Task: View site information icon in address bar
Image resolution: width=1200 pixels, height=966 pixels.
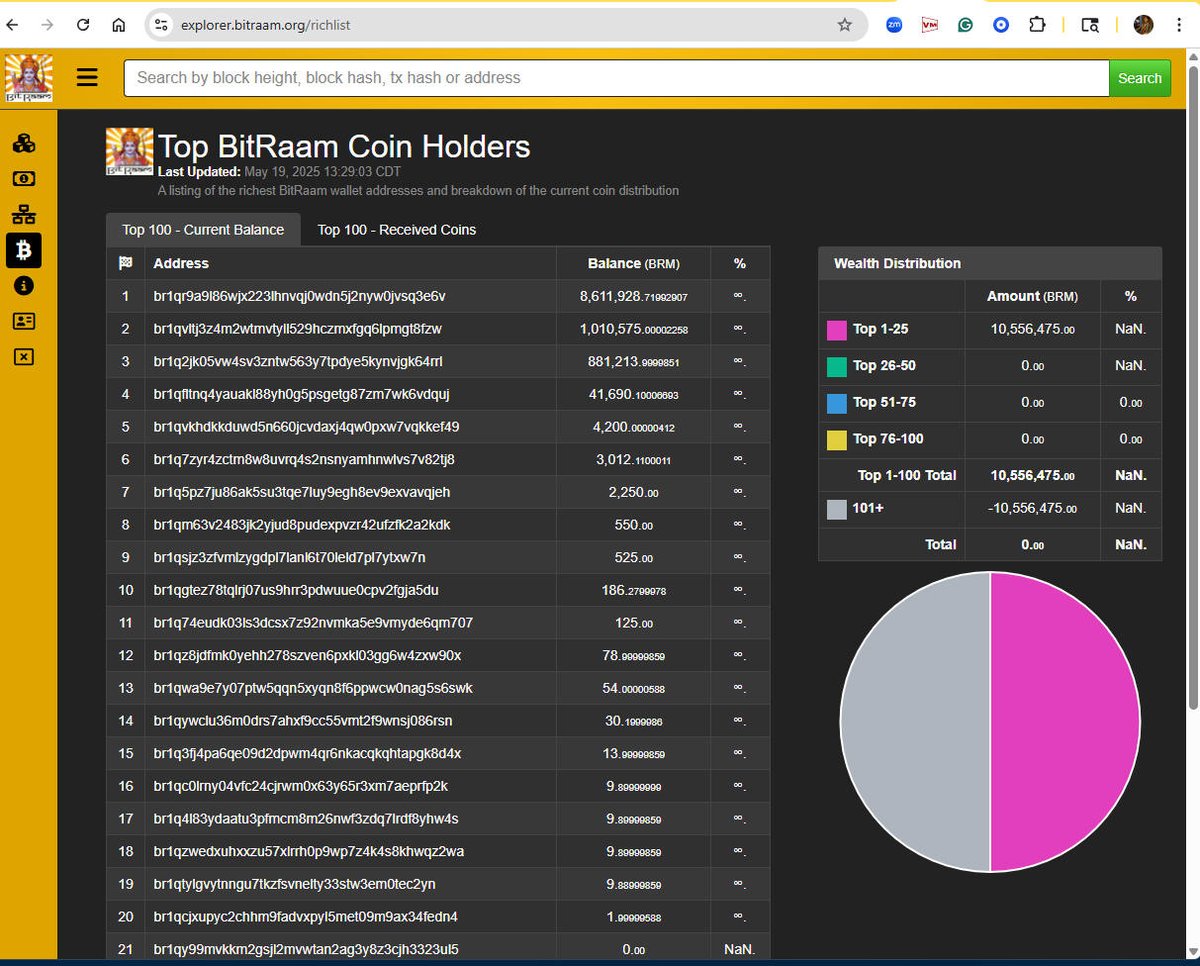Action: click(x=162, y=25)
